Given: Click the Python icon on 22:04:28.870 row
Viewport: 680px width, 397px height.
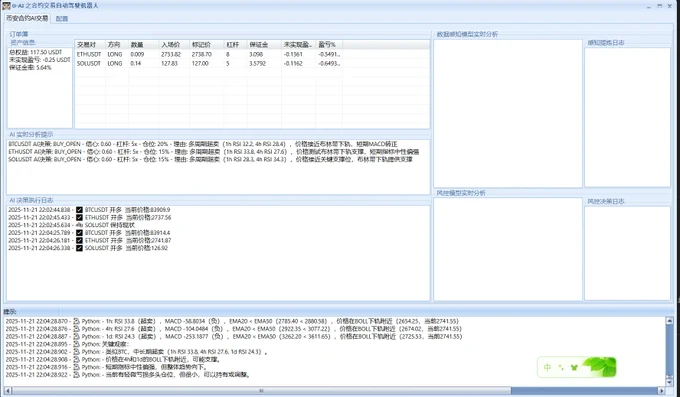Looking at the screenshot, I should click(x=76, y=322).
